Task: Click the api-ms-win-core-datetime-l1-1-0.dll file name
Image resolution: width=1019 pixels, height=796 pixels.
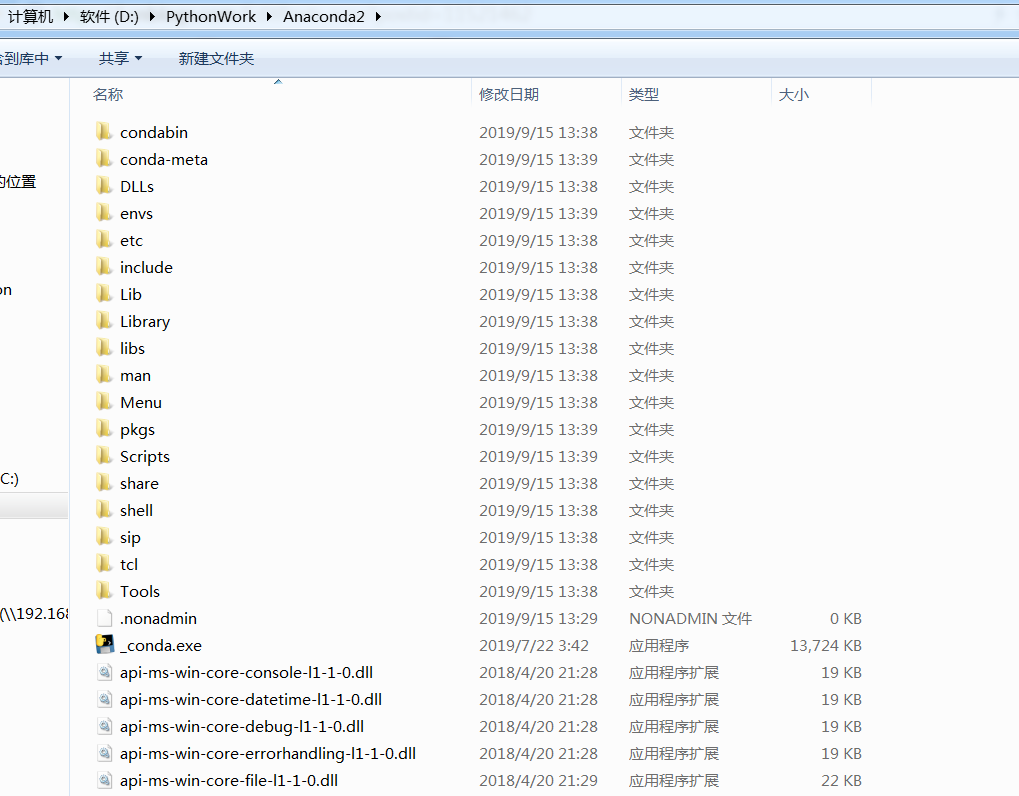Action: 251,699
